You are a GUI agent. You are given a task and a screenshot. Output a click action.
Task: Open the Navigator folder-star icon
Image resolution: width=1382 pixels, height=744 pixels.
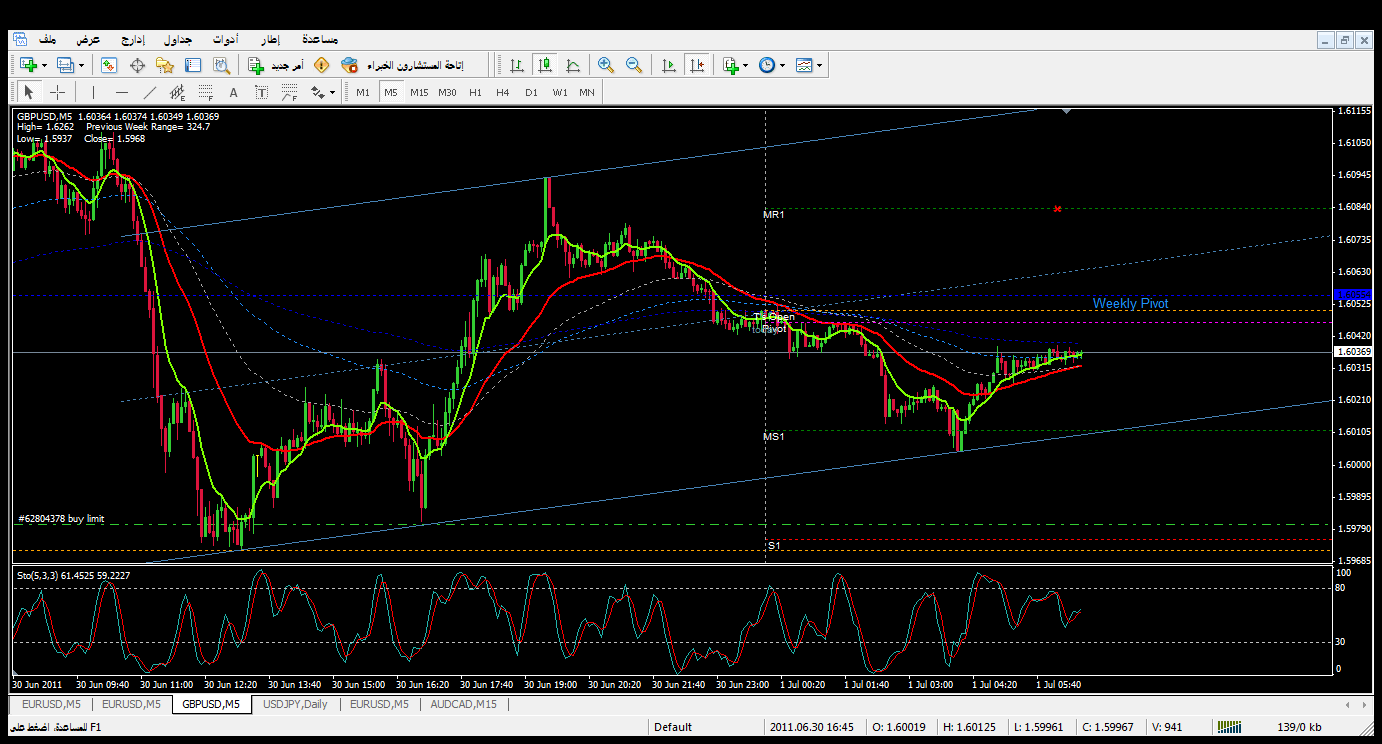165,65
